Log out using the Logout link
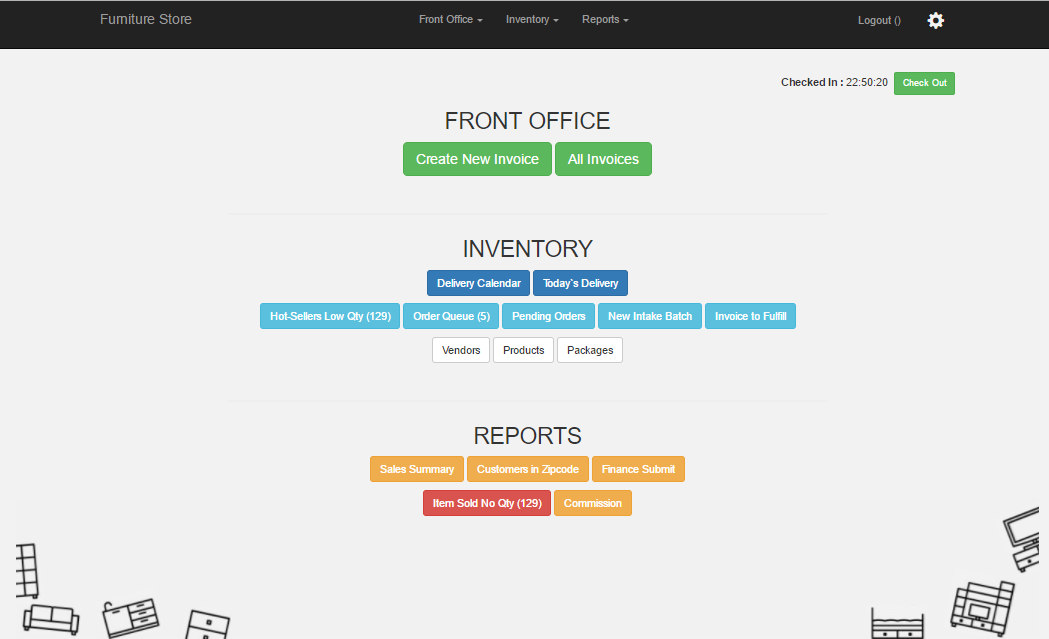This screenshot has width=1049, height=639. coord(879,20)
